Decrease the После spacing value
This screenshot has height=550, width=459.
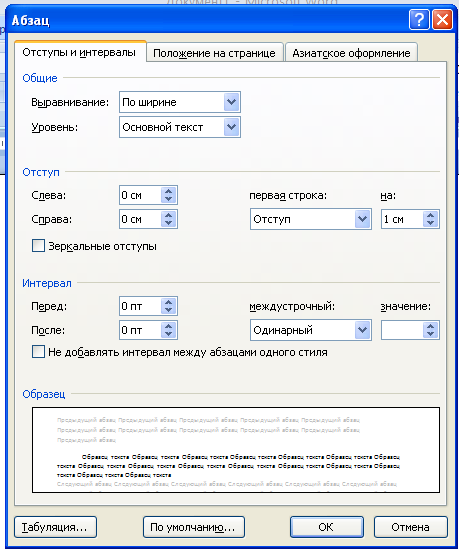click(x=168, y=334)
